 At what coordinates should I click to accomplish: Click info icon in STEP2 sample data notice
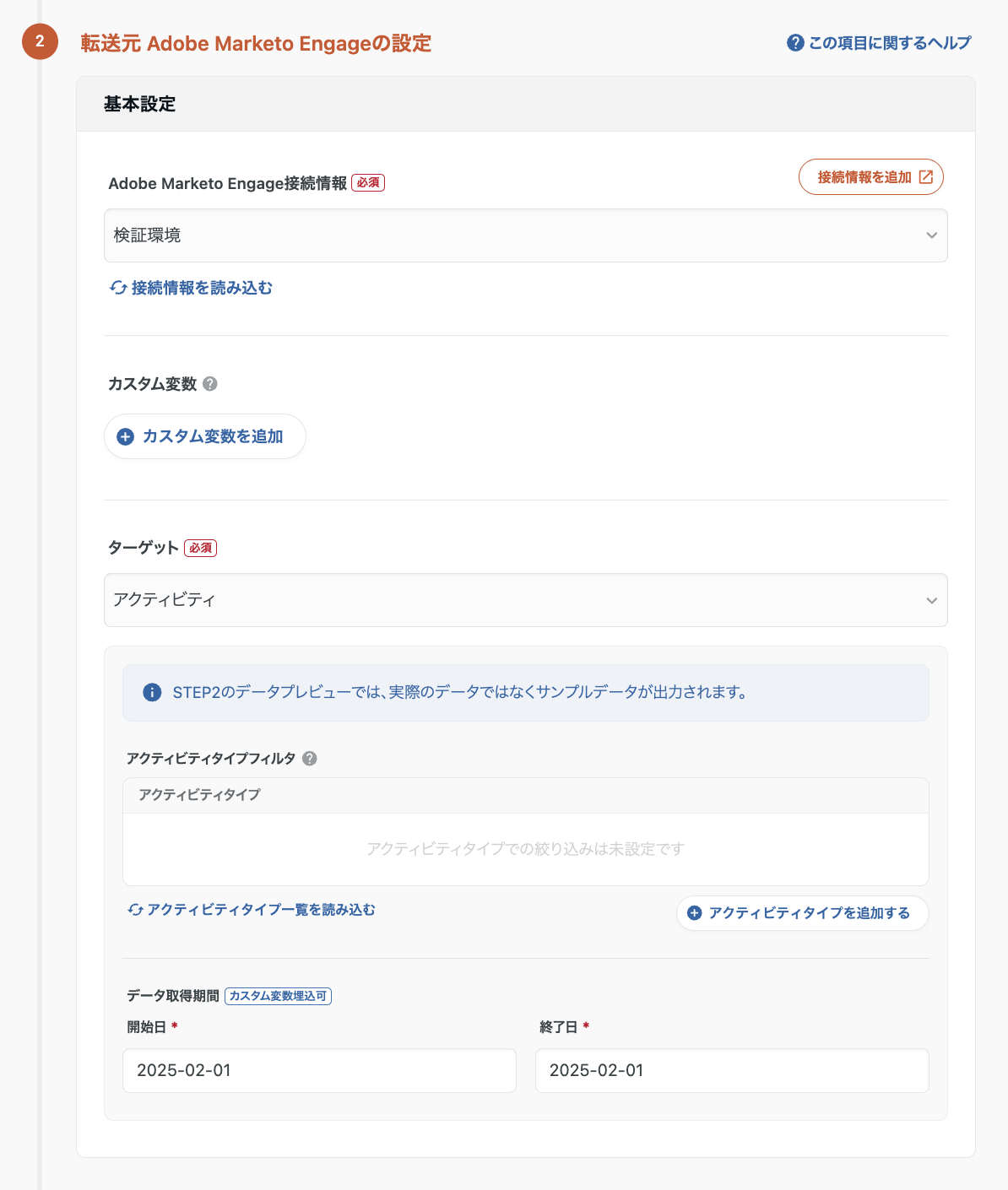152,693
